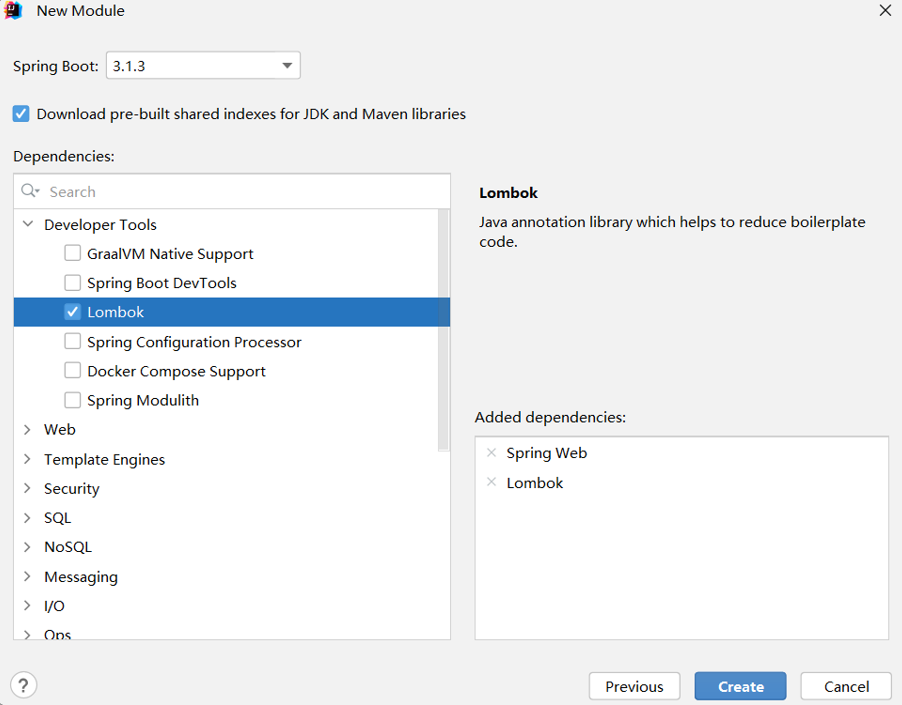
Task: Collapse the Developer Tools category
Action: (x=28, y=225)
